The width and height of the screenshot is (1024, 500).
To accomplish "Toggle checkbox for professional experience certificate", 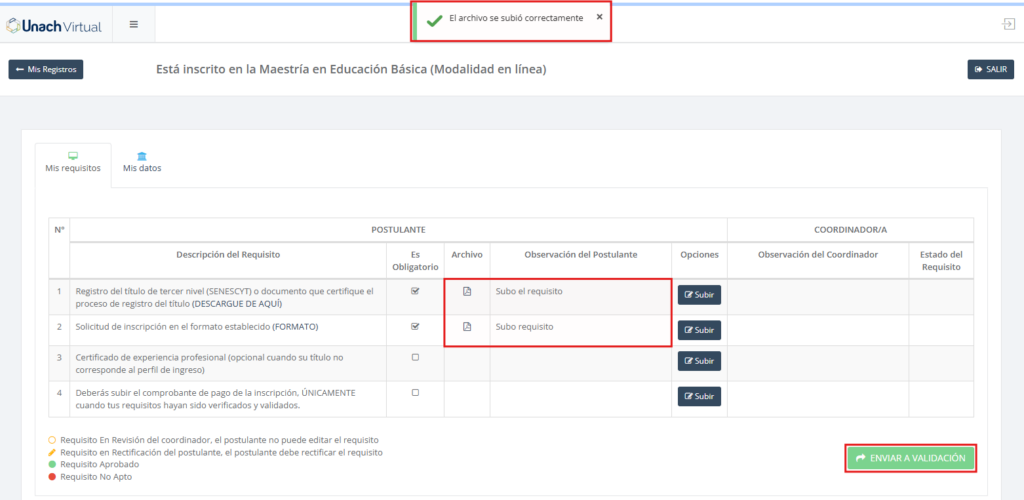I will (x=415, y=357).
